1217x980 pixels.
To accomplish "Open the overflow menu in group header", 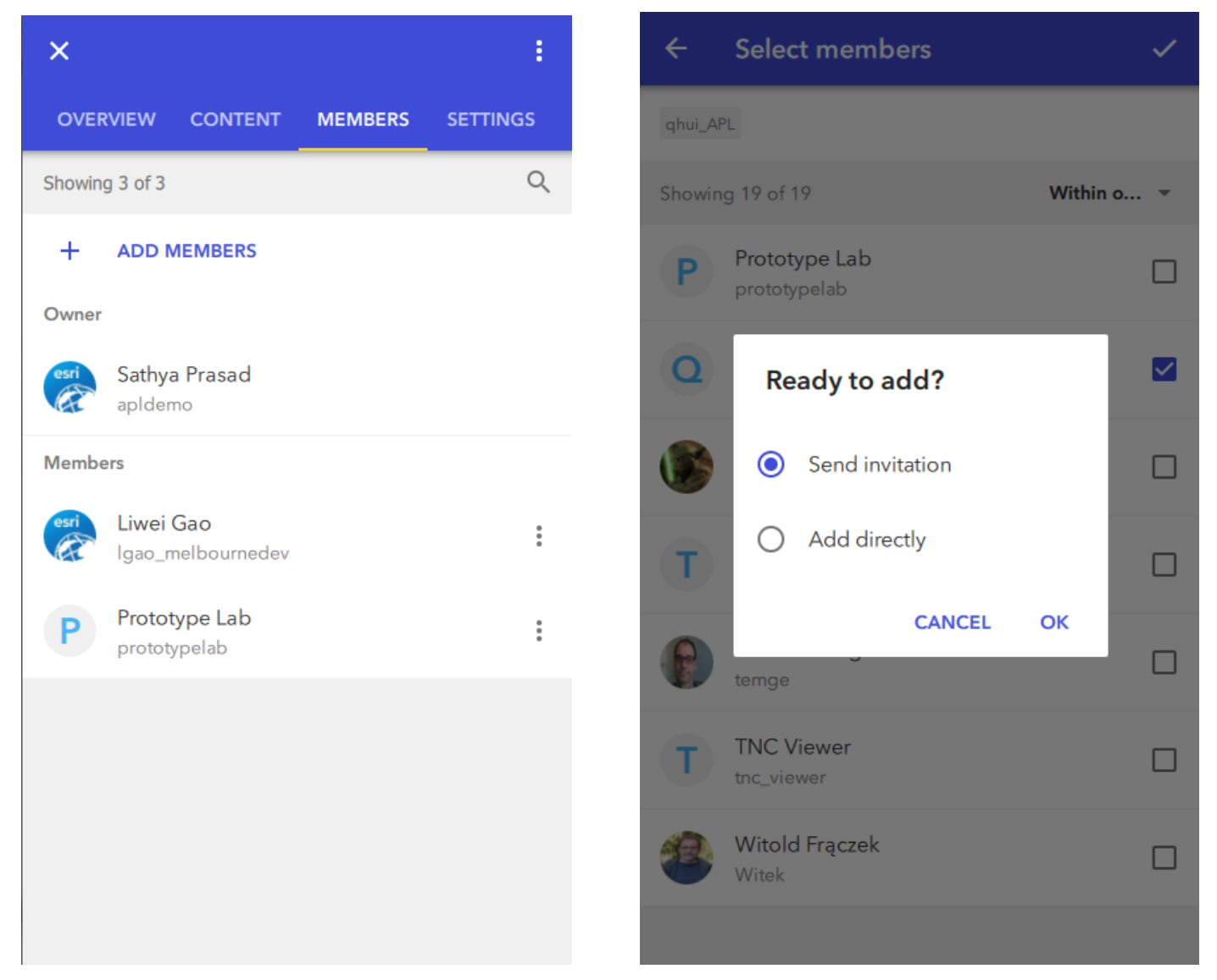I will 539,51.
